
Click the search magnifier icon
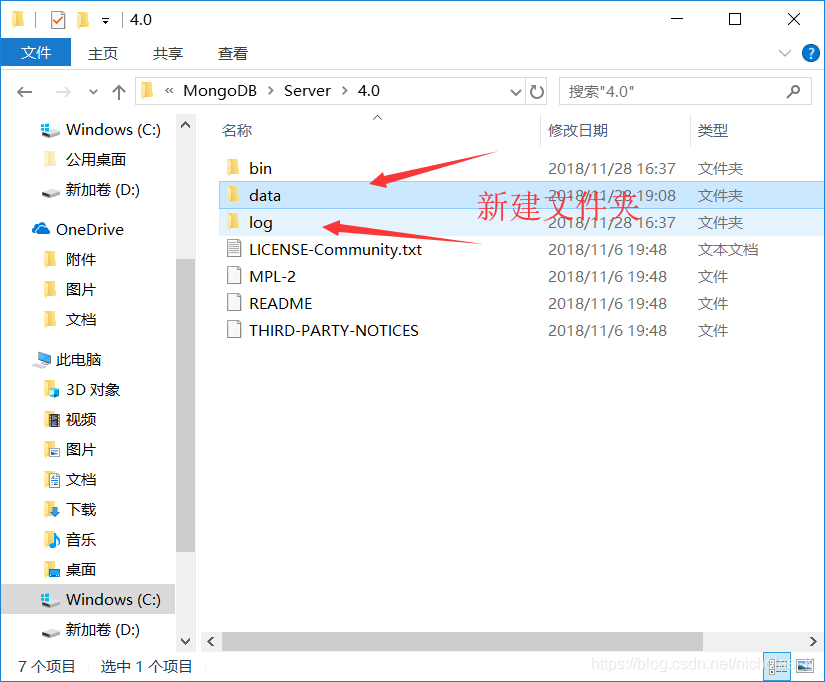pos(793,92)
